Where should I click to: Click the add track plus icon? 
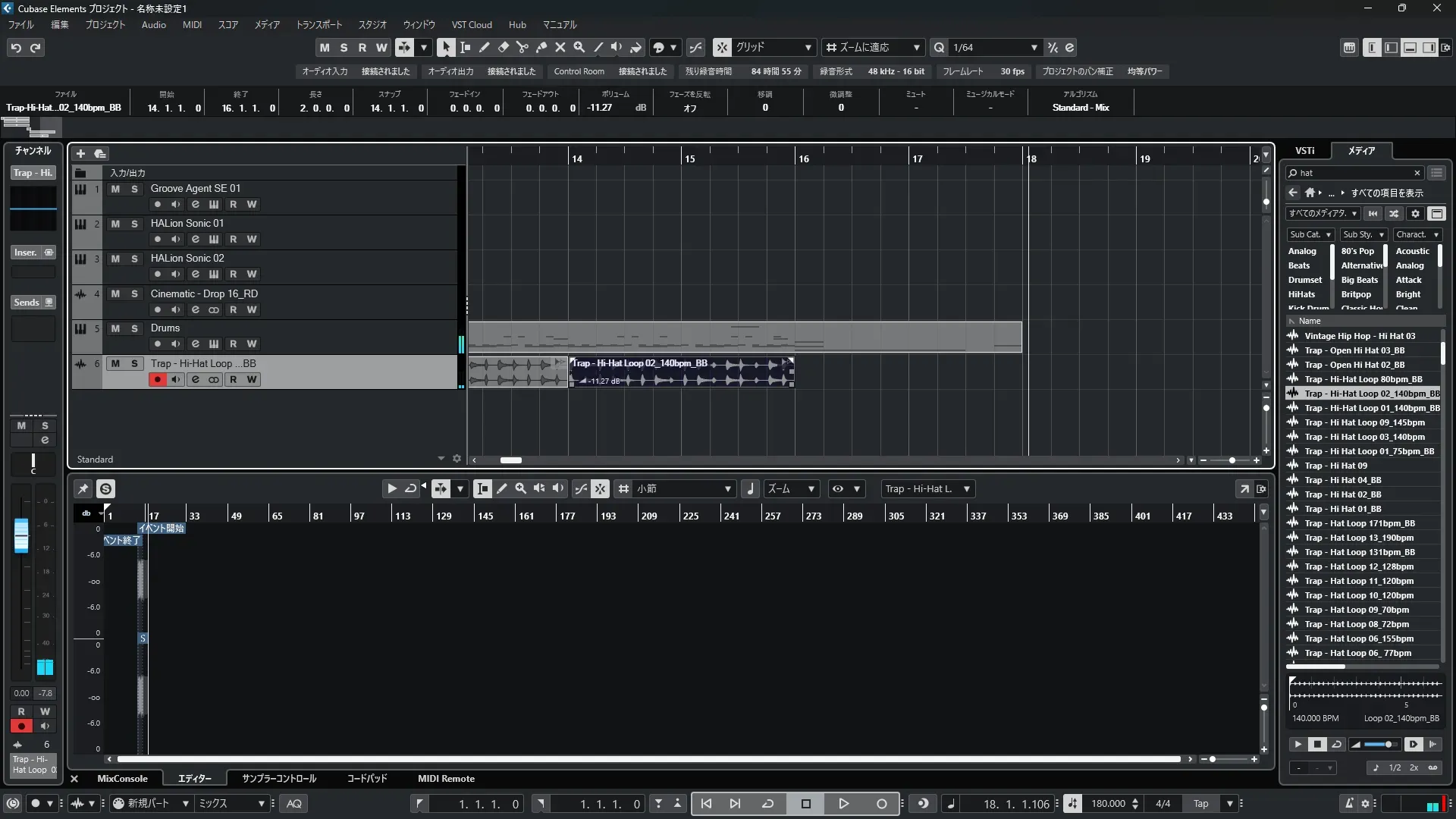coord(80,154)
